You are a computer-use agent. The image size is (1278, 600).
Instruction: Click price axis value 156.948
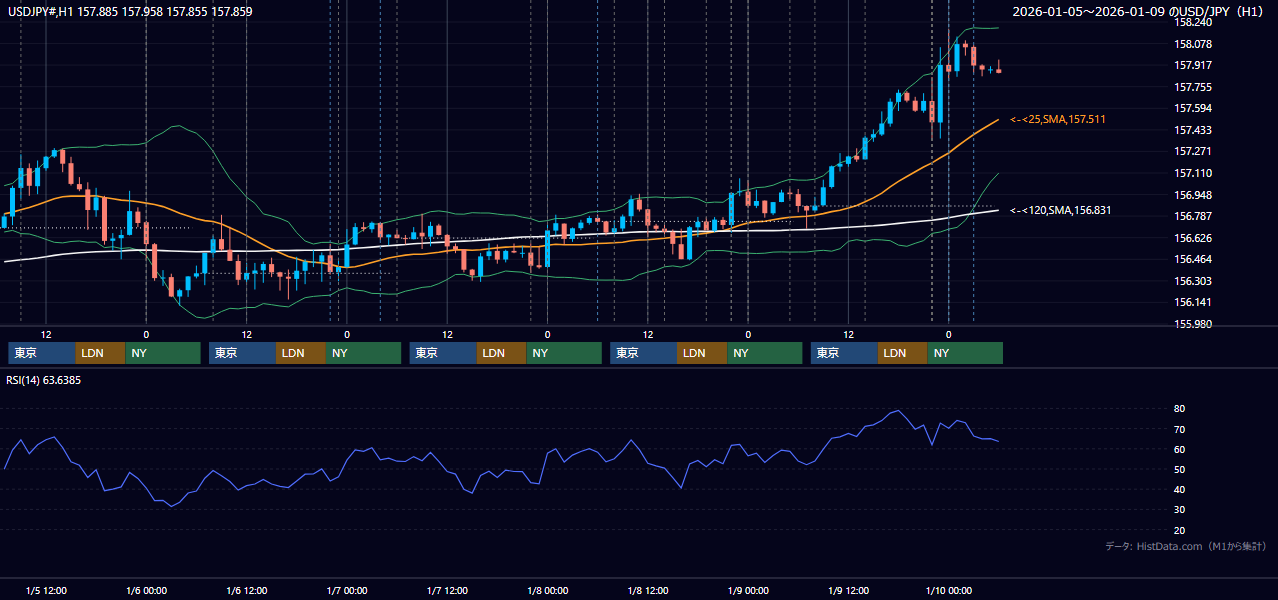(1192, 195)
